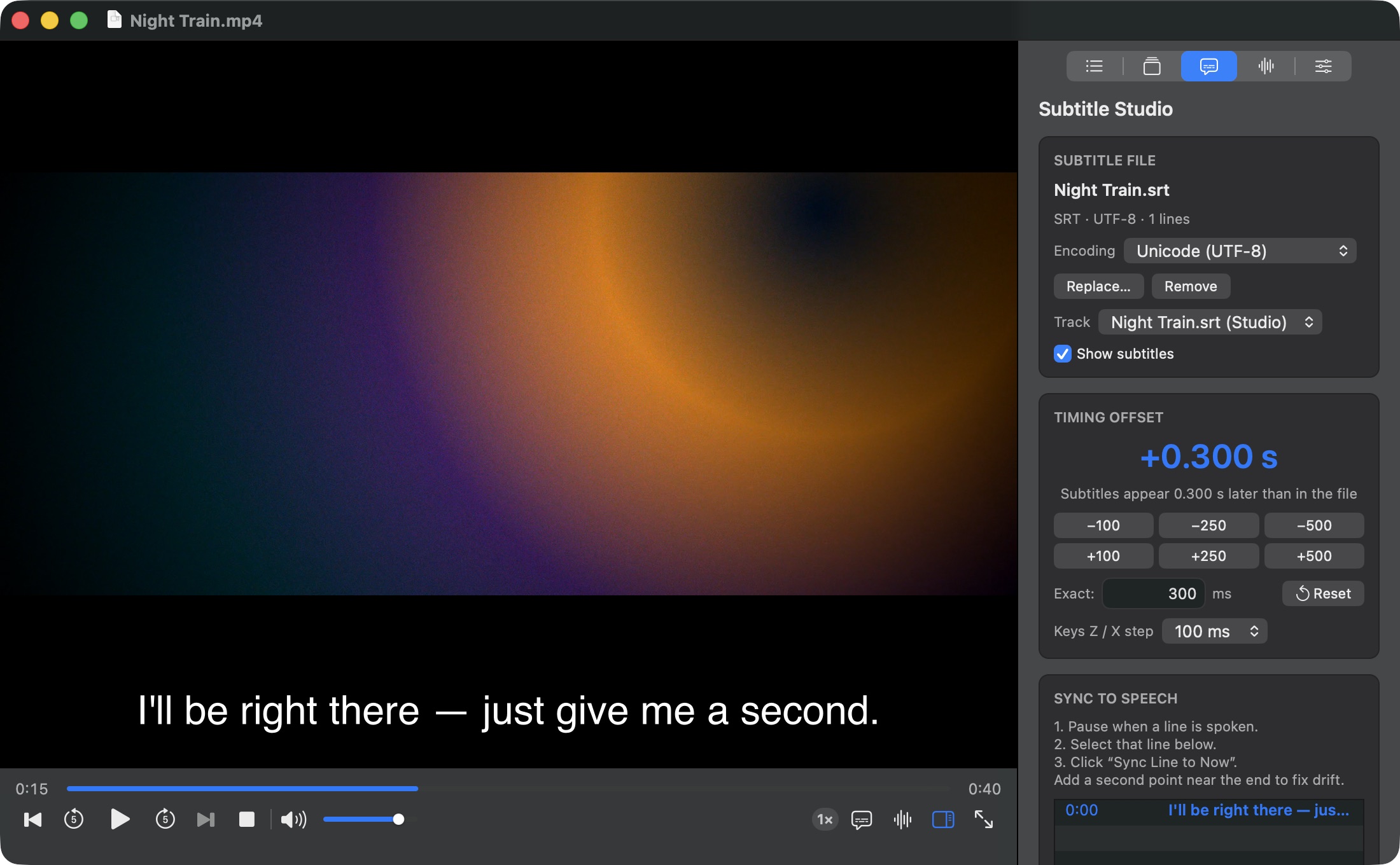Open the audio waveform tab in sidebar

coord(1266,66)
